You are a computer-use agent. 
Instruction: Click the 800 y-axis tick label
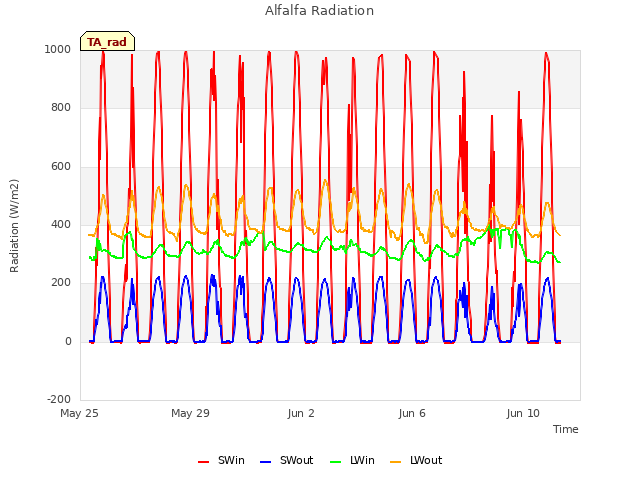(61, 108)
